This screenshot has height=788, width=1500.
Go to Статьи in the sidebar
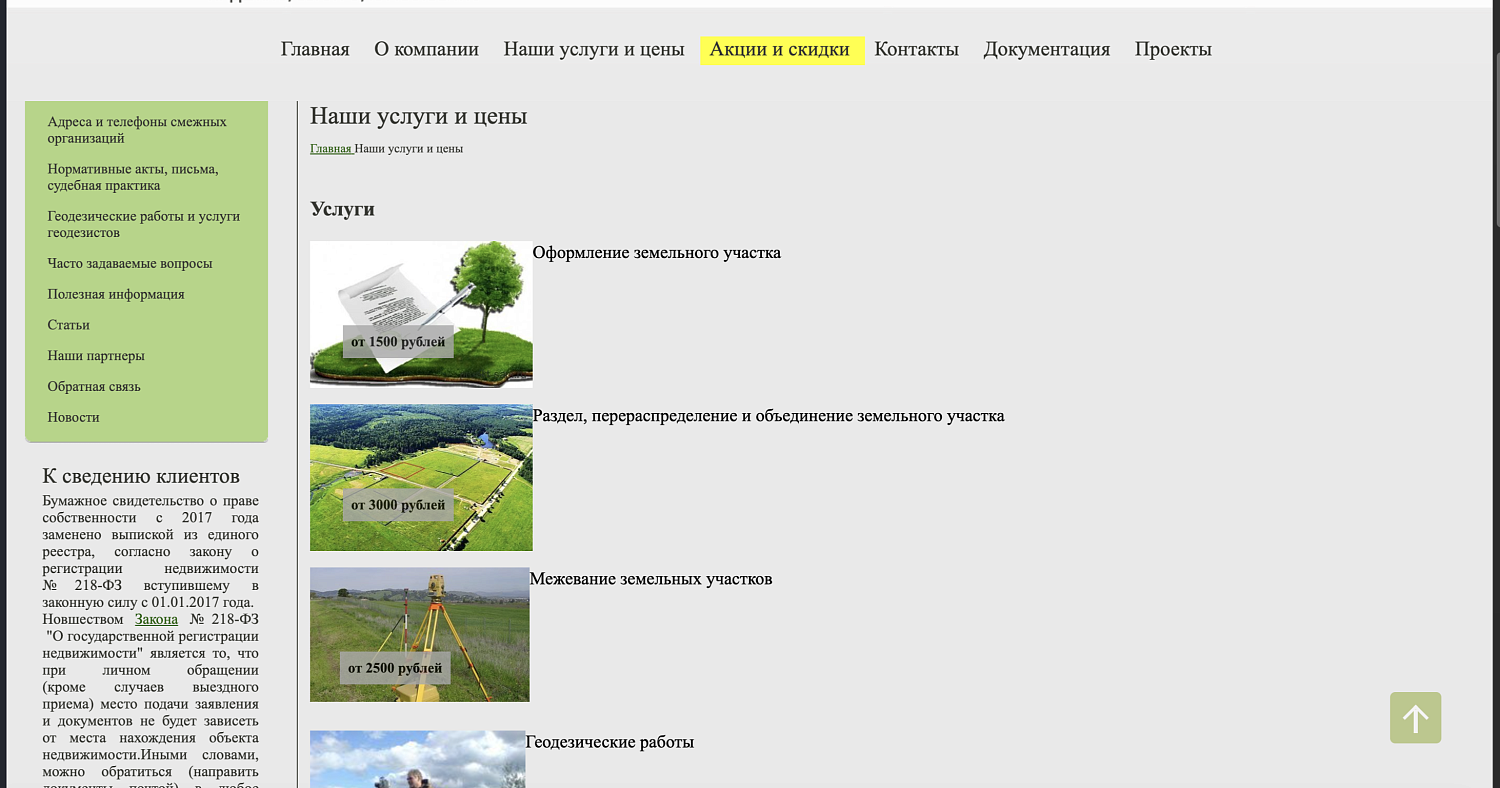point(69,325)
